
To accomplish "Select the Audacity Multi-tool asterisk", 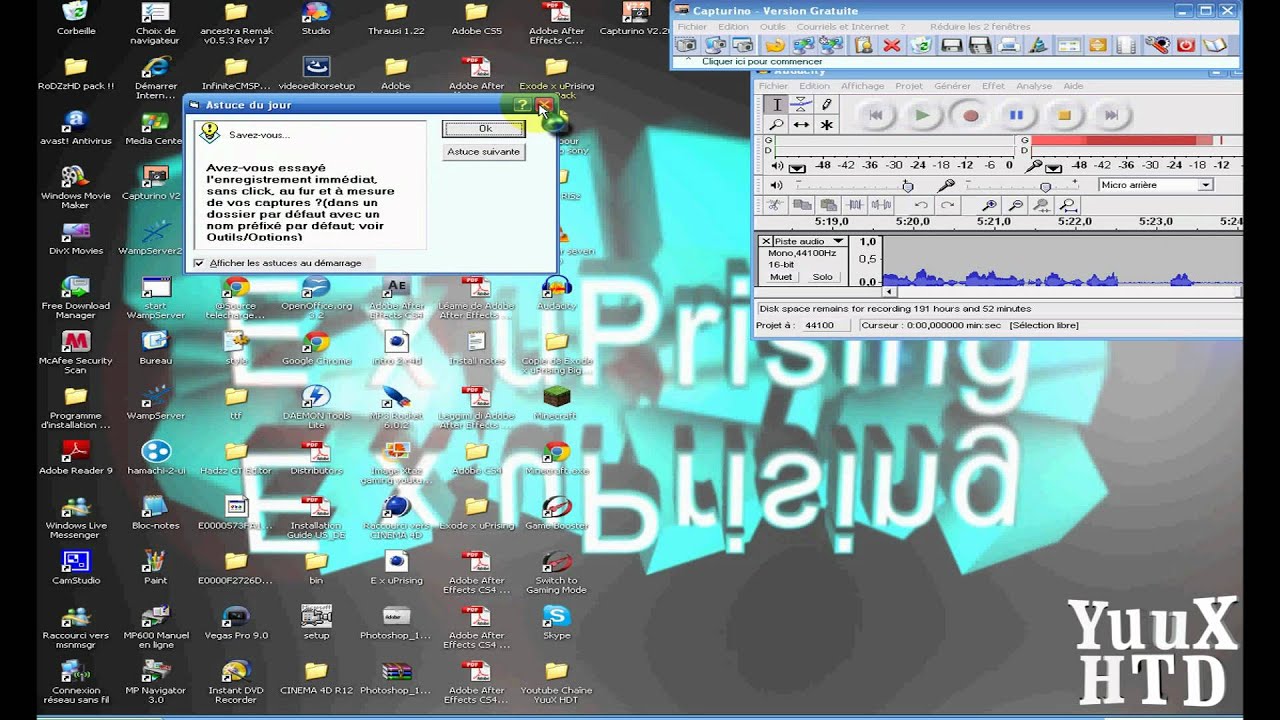I will coord(826,125).
